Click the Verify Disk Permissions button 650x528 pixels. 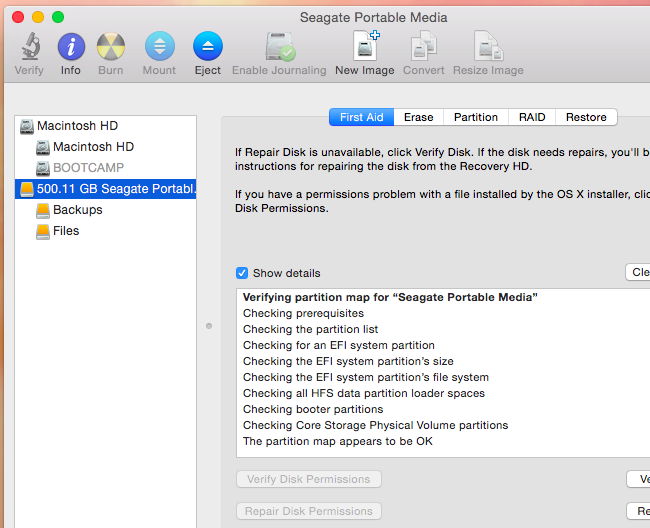coord(309,479)
